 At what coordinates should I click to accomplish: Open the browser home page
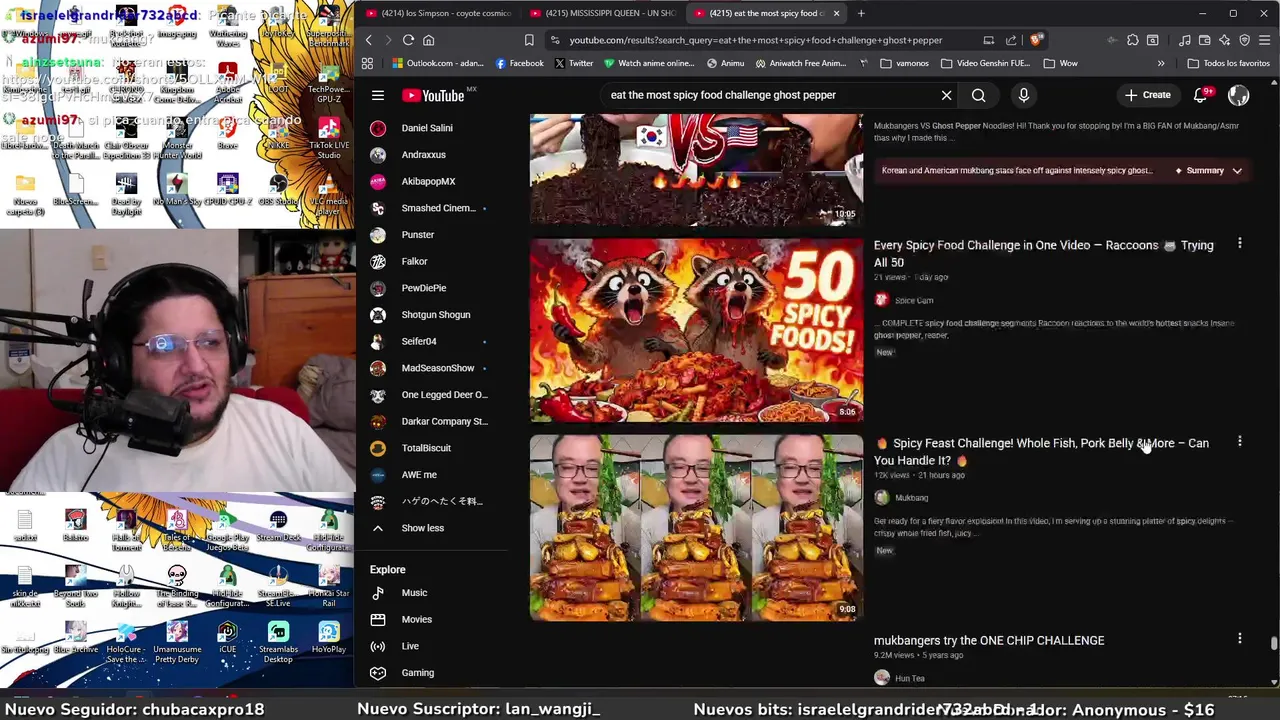coord(428,40)
